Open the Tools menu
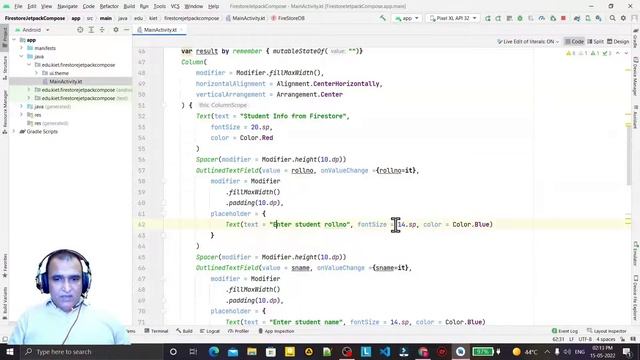Screen dimensions: 640x360 pos(160,6)
